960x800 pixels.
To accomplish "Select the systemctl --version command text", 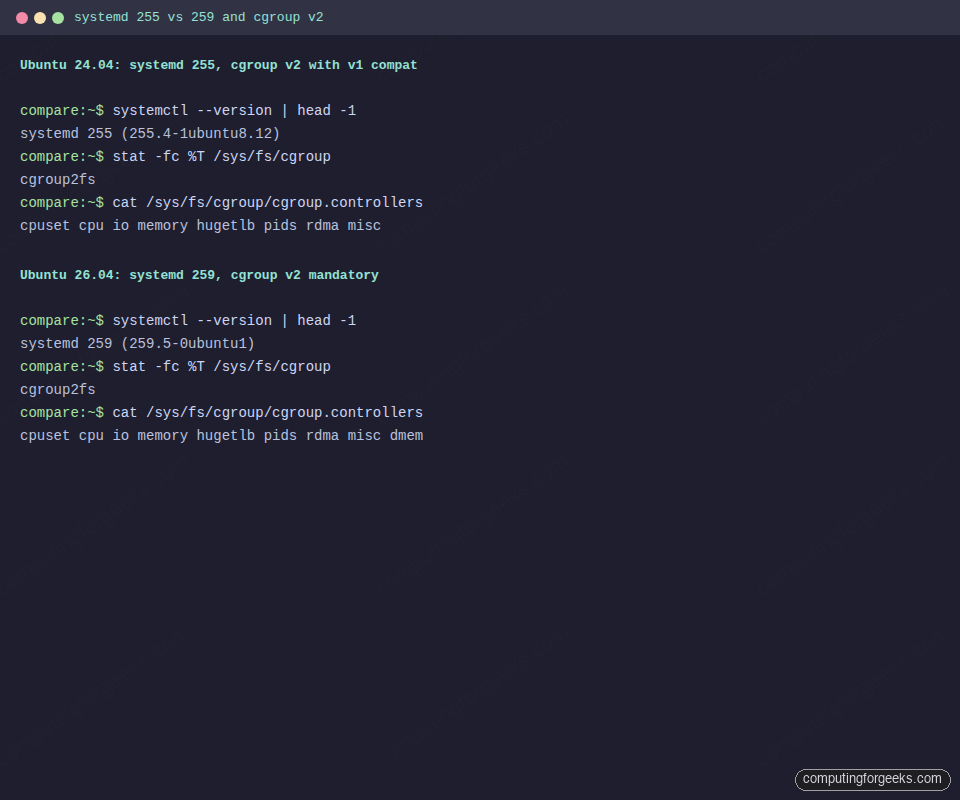I will [x=191, y=110].
